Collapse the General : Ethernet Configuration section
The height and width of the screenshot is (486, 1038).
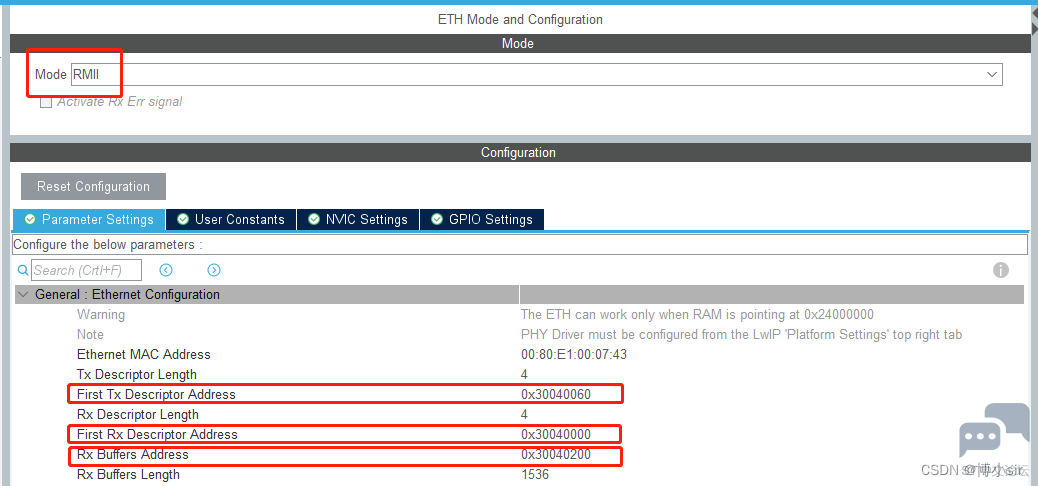pyautogui.click(x=24, y=295)
